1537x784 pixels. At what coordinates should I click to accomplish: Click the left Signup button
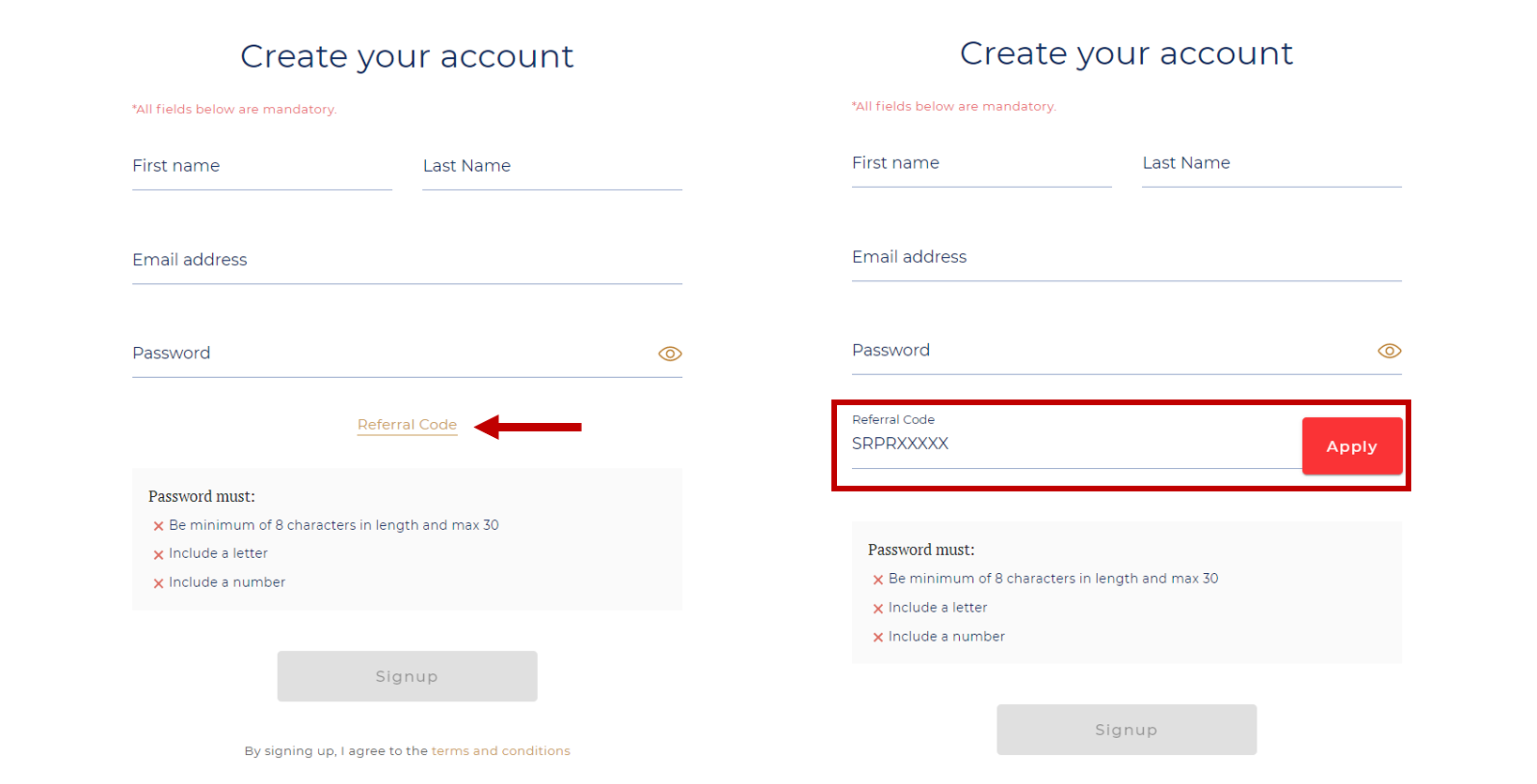click(406, 675)
